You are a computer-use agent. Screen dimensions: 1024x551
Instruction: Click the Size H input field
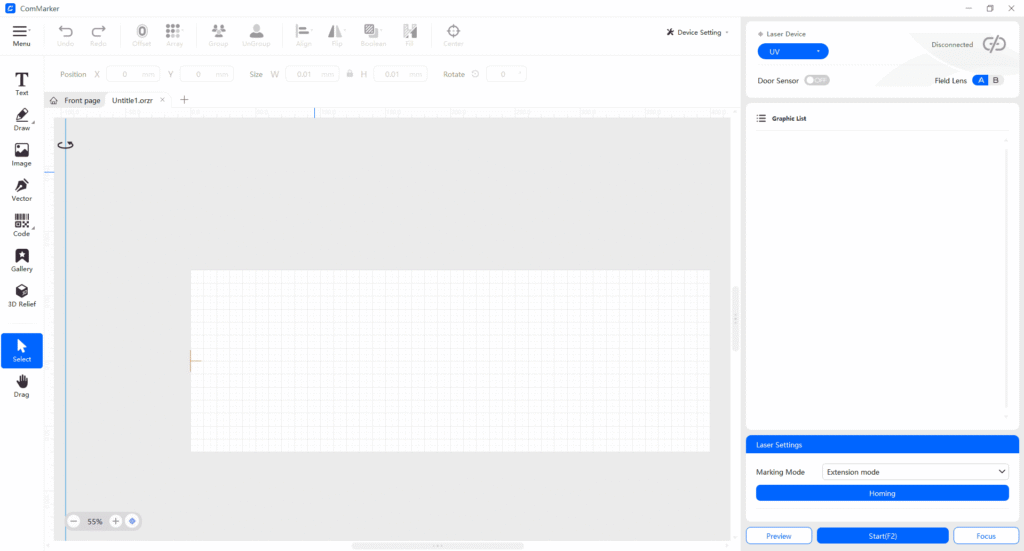[400, 74]
